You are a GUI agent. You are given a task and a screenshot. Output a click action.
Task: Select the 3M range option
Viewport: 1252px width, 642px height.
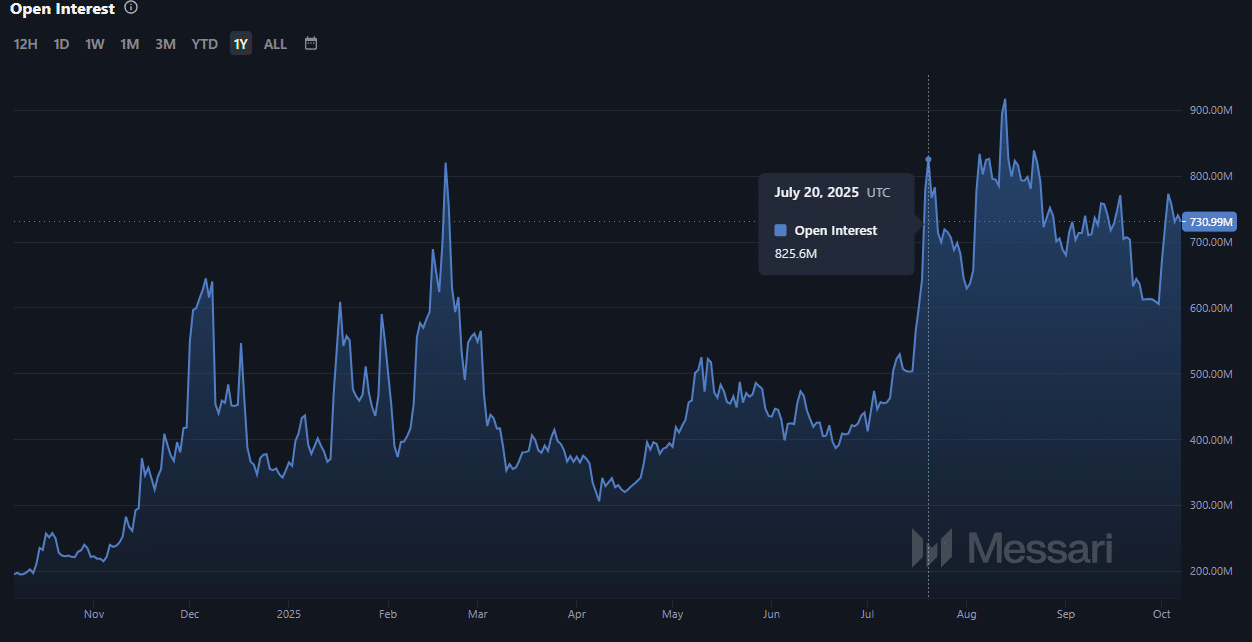coord(165,44)
